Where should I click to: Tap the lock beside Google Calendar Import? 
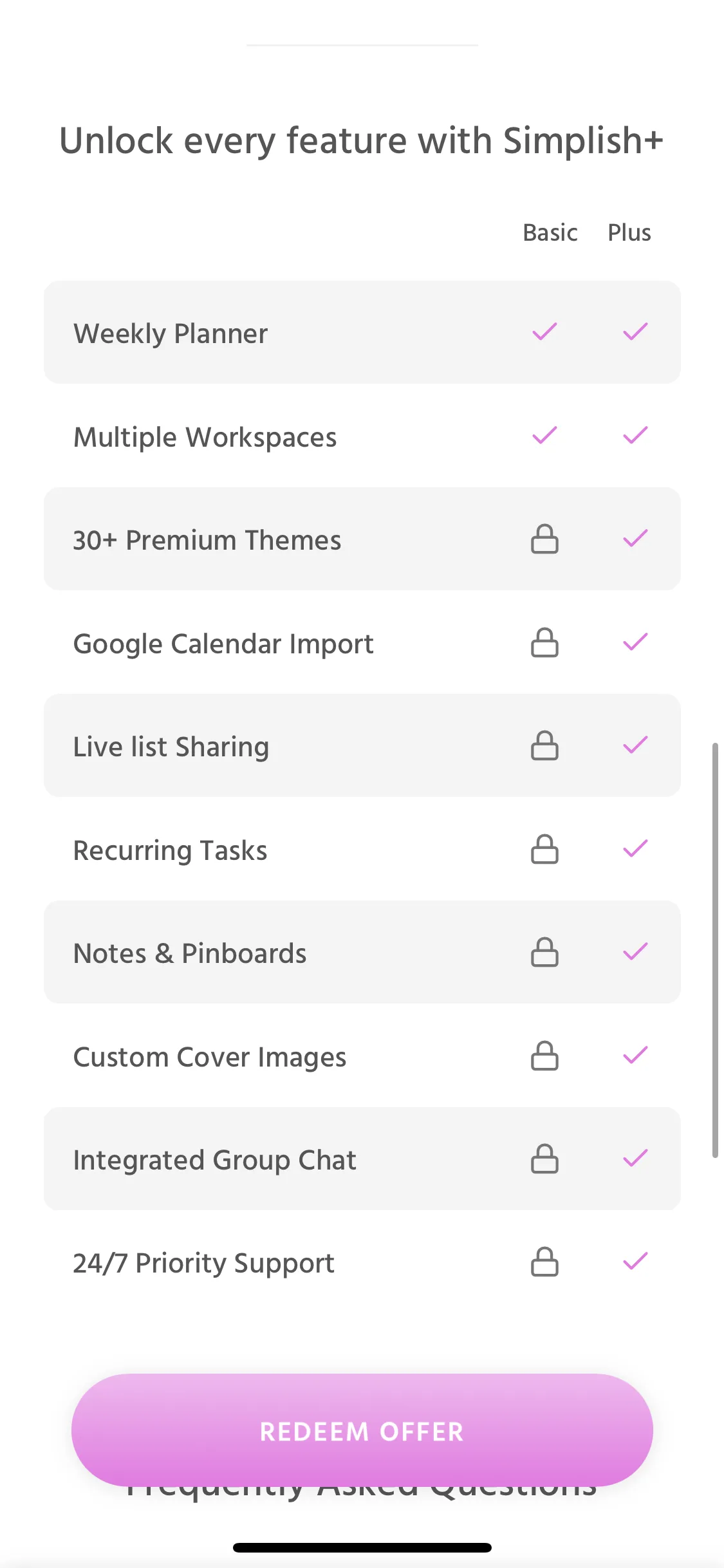coord(544,642)
